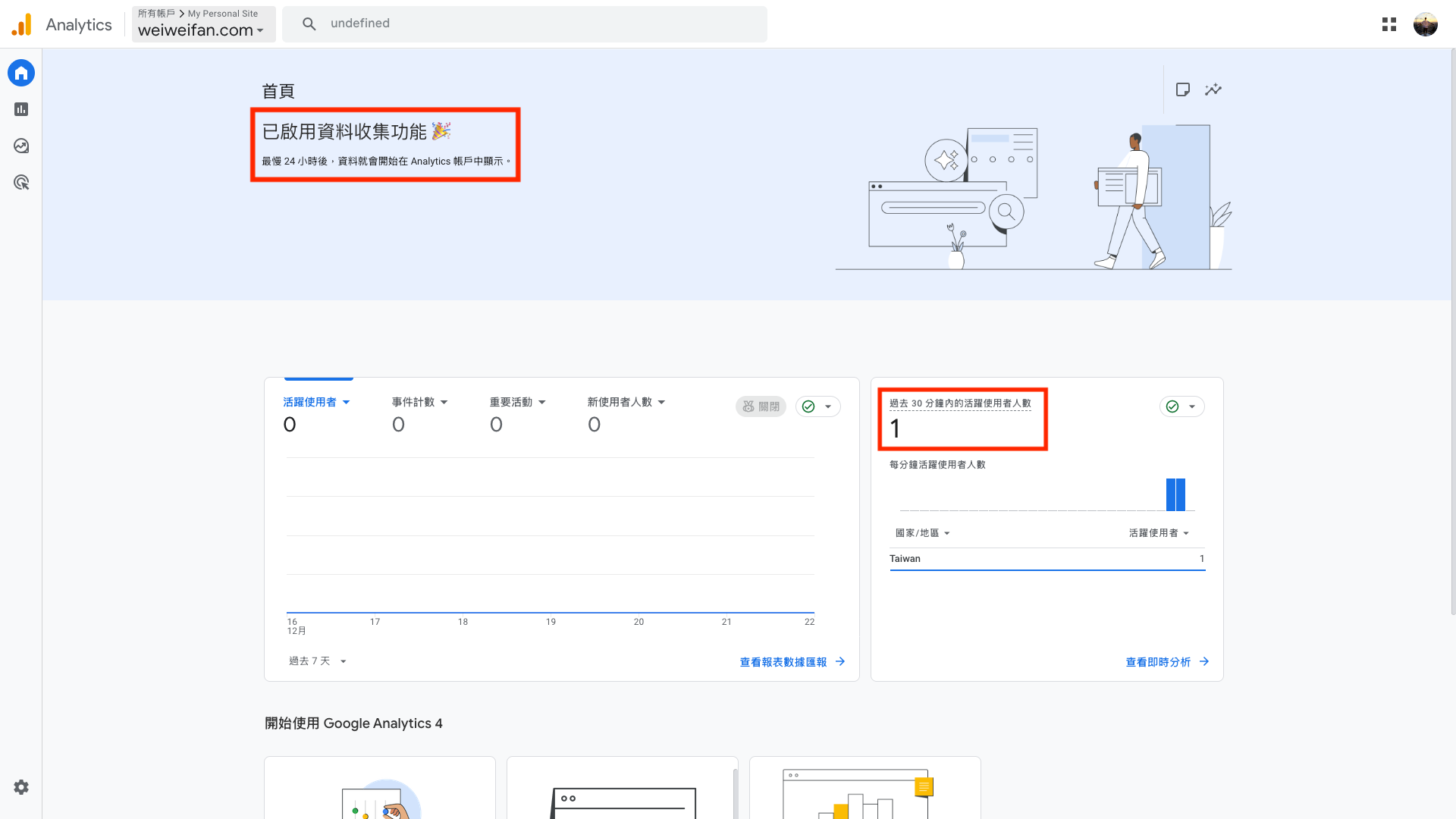Click the data quality check icon on overview card
This screenshot has height=819, width=1456.
tap(809, 406)
